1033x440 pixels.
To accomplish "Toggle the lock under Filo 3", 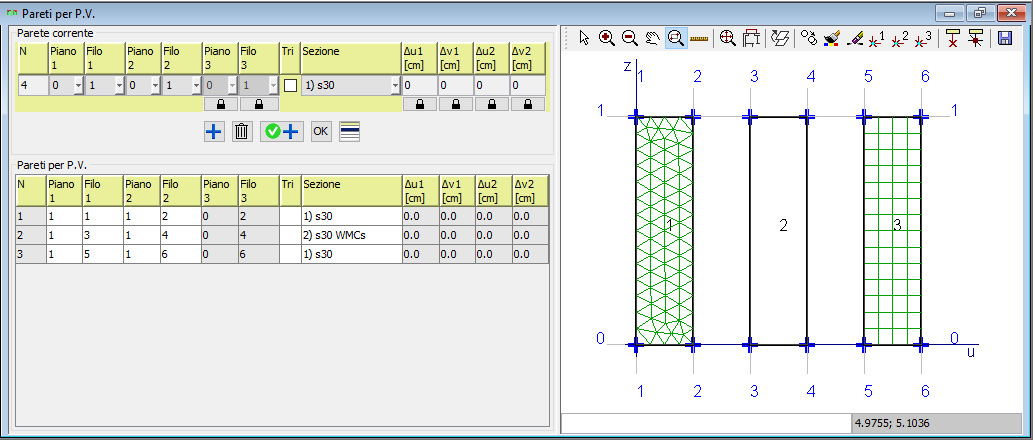I will [258, 104].
